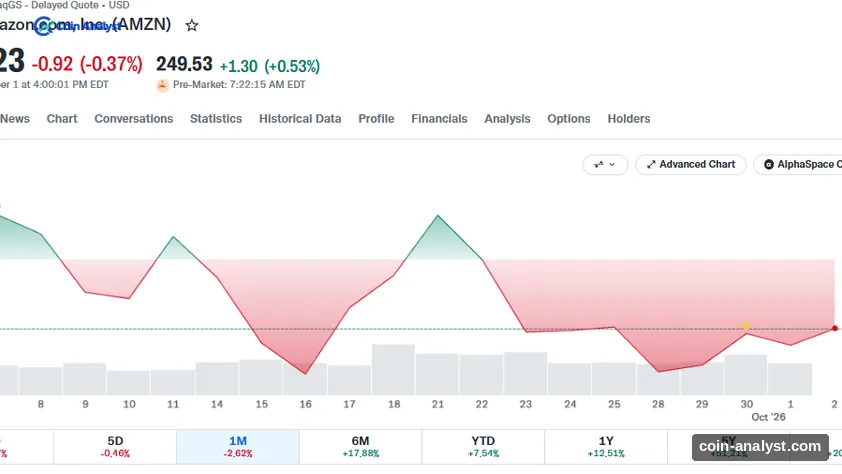
Task: Select the 5D time range
Action: (115, 447)
